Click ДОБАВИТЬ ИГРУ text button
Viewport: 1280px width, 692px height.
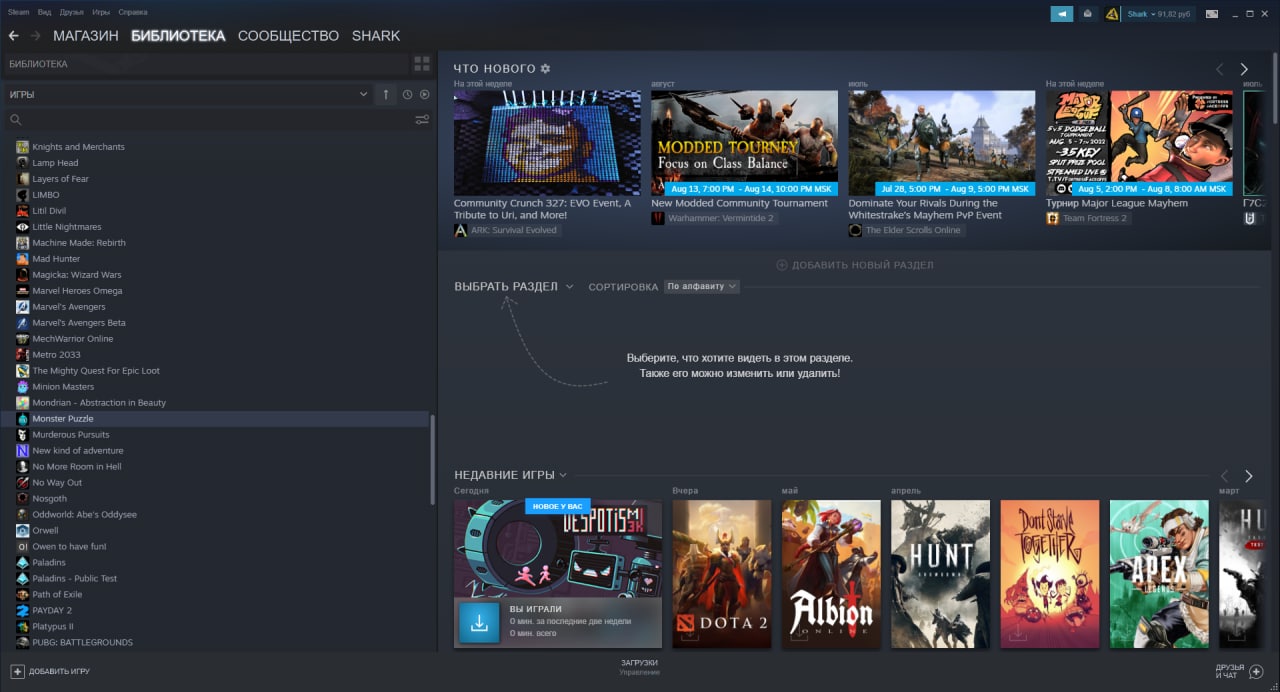click(59, 671)
